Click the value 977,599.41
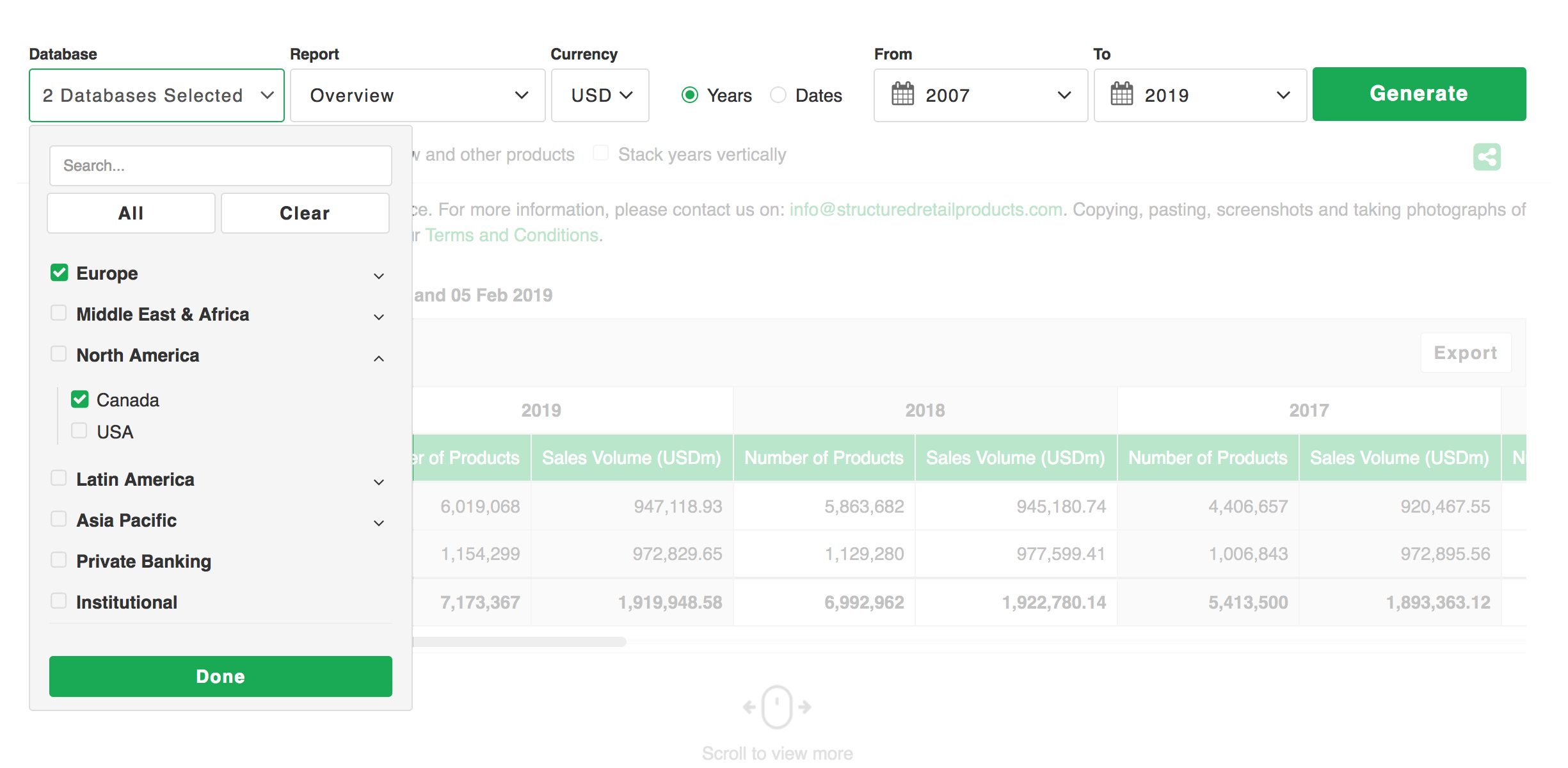The width and height of the screenshot is (1568, 768). pyautogui.click(x=1061, y=554)
